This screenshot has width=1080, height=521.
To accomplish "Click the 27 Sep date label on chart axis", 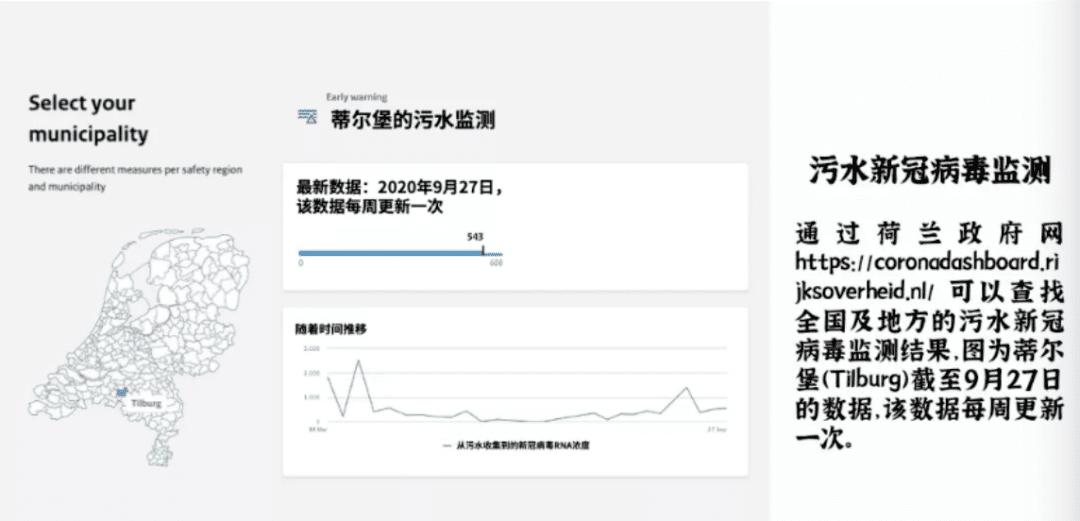I will click(x=718, y=429).
